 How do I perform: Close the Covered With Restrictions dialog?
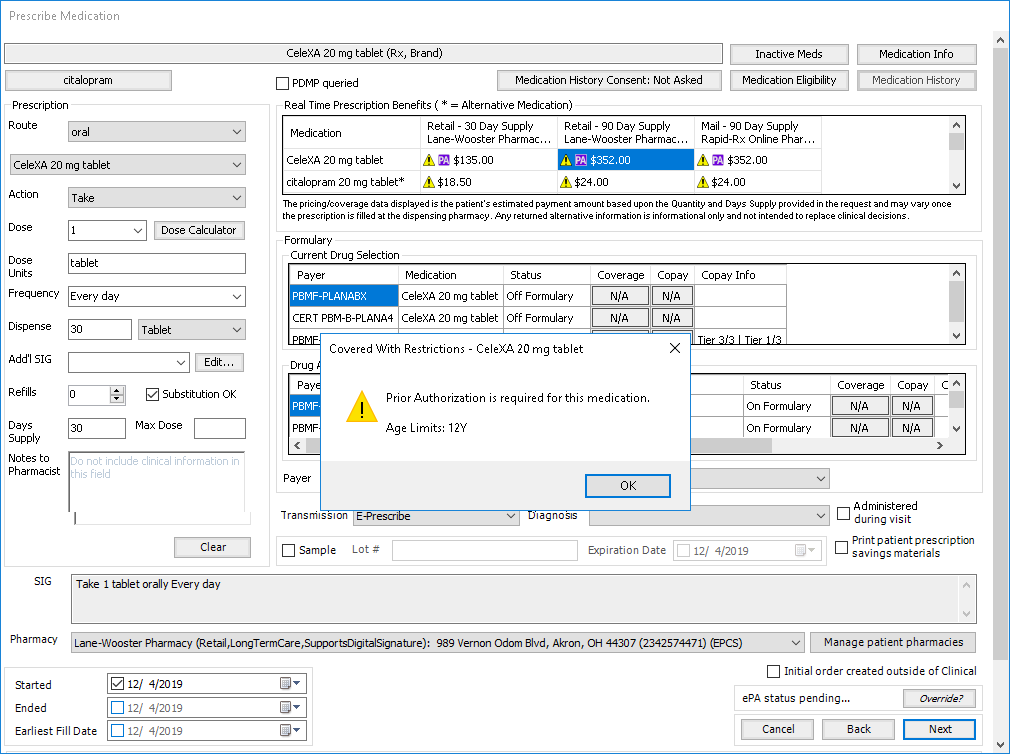click(674, 349)
